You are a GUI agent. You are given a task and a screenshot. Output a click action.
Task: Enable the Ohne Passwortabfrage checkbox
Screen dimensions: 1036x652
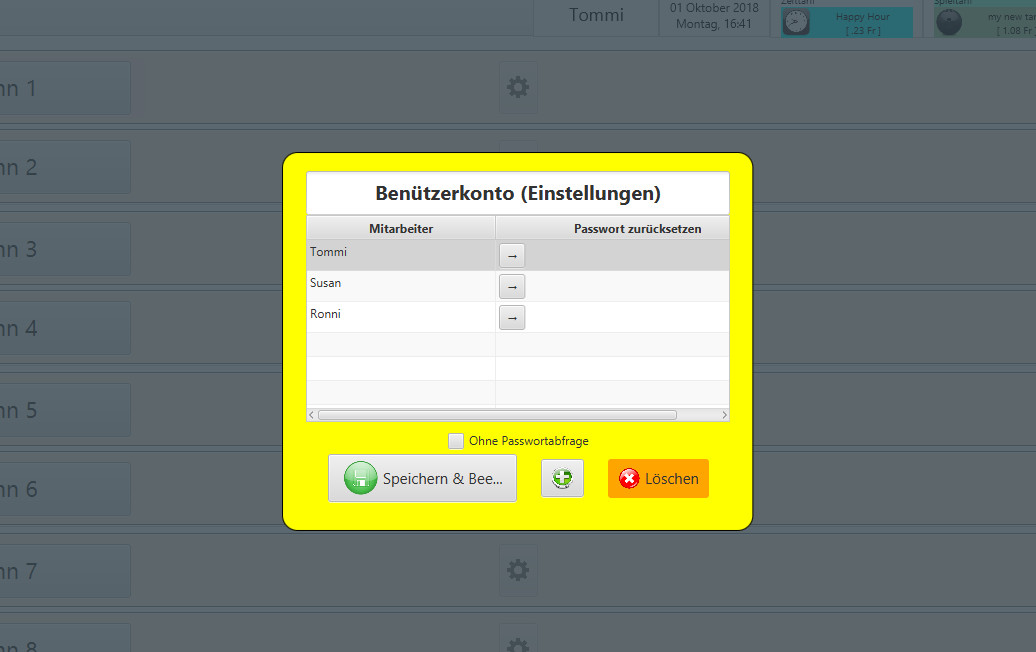(x=456, y=441)
